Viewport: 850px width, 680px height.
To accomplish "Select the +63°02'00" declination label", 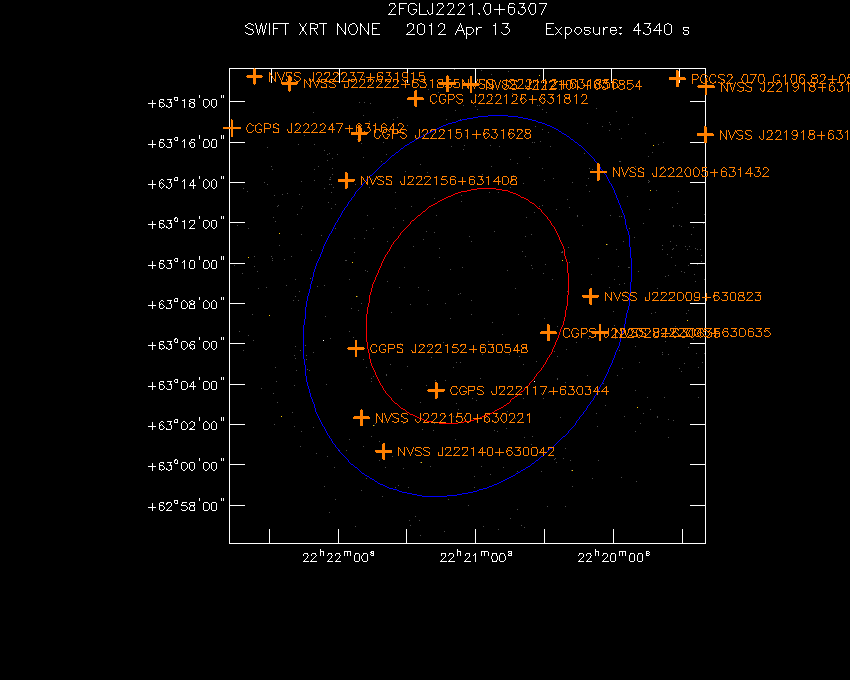I will 186,425.
